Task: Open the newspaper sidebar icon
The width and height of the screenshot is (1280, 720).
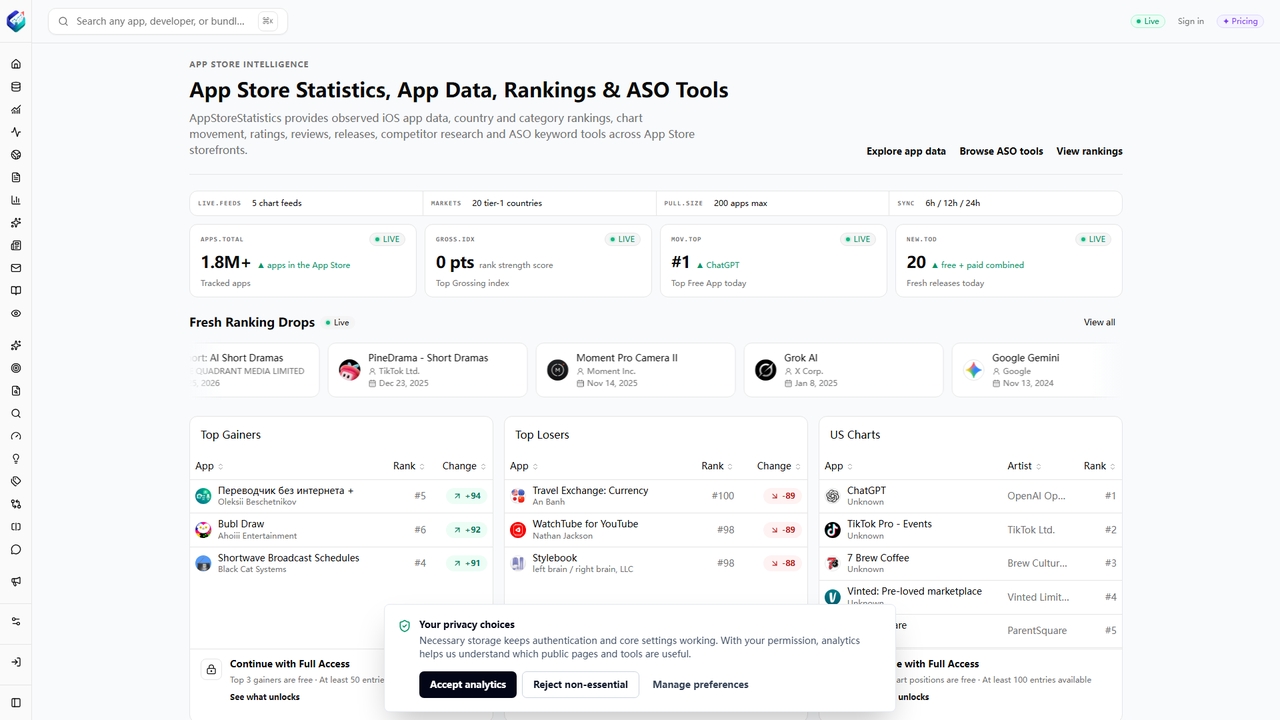Action: [x=15, y=245]
